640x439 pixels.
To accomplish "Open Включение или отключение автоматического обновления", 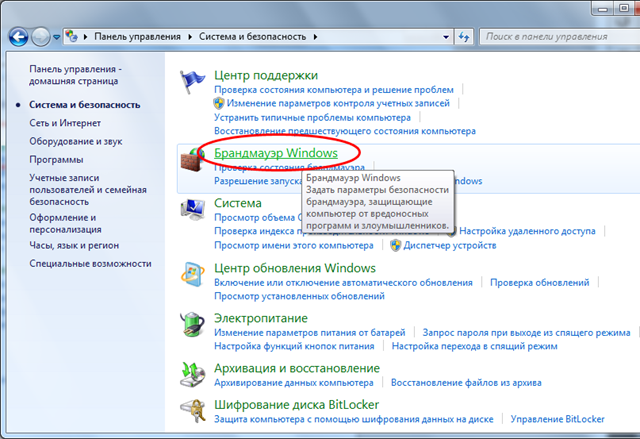I will (343, 282).
